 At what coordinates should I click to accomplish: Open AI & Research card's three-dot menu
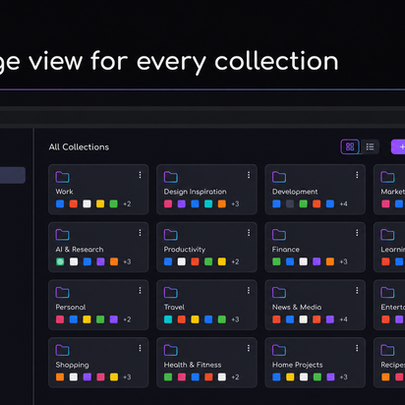(x=140, y=233)
